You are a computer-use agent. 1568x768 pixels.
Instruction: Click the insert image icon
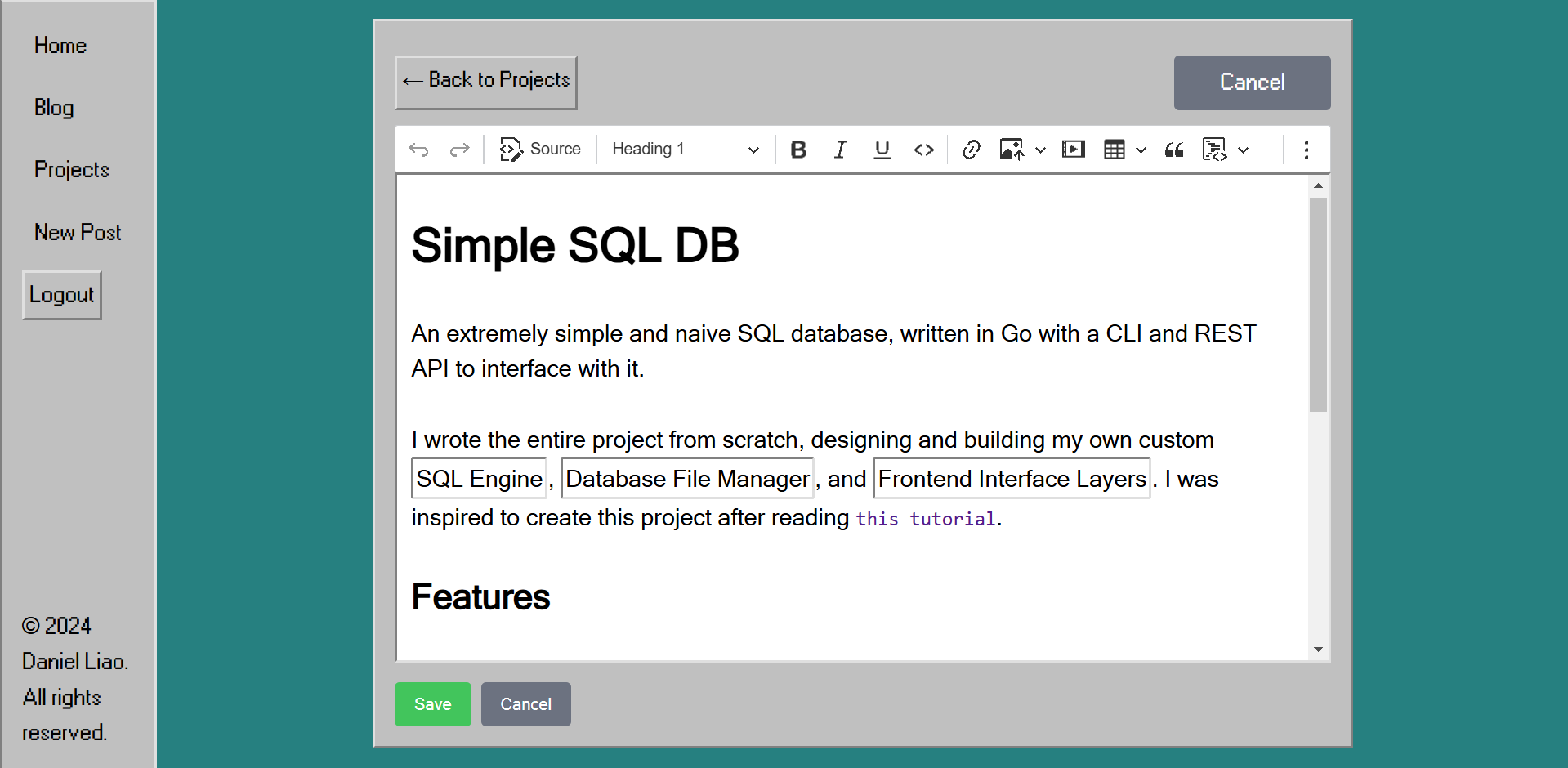coord(1012,150)
